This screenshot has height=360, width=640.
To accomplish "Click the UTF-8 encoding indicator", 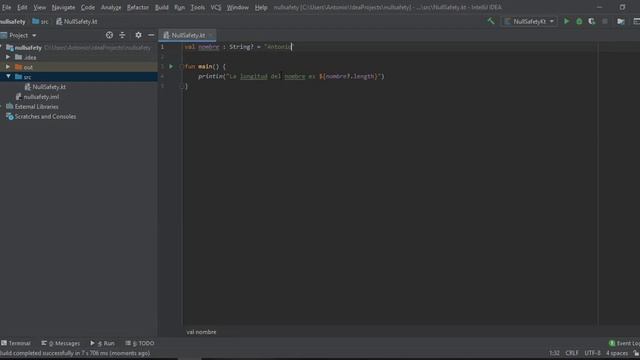I will tap(592, 353).
